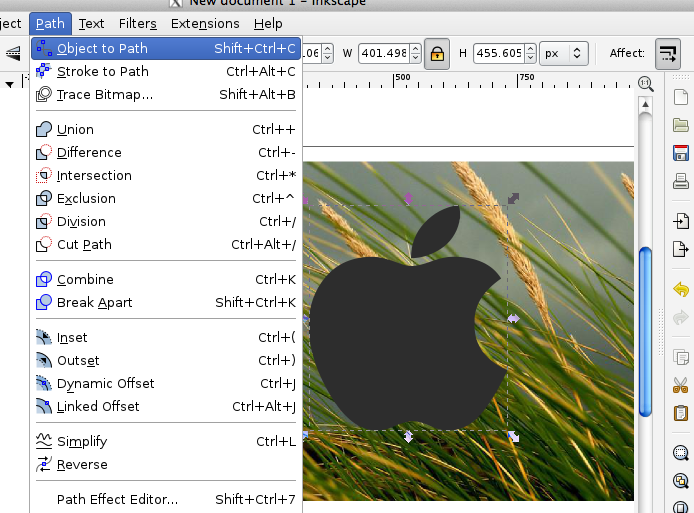Click the Stroke to Path icon
The width and height of the screenshot is (694, 513).
tap(44, 71)
